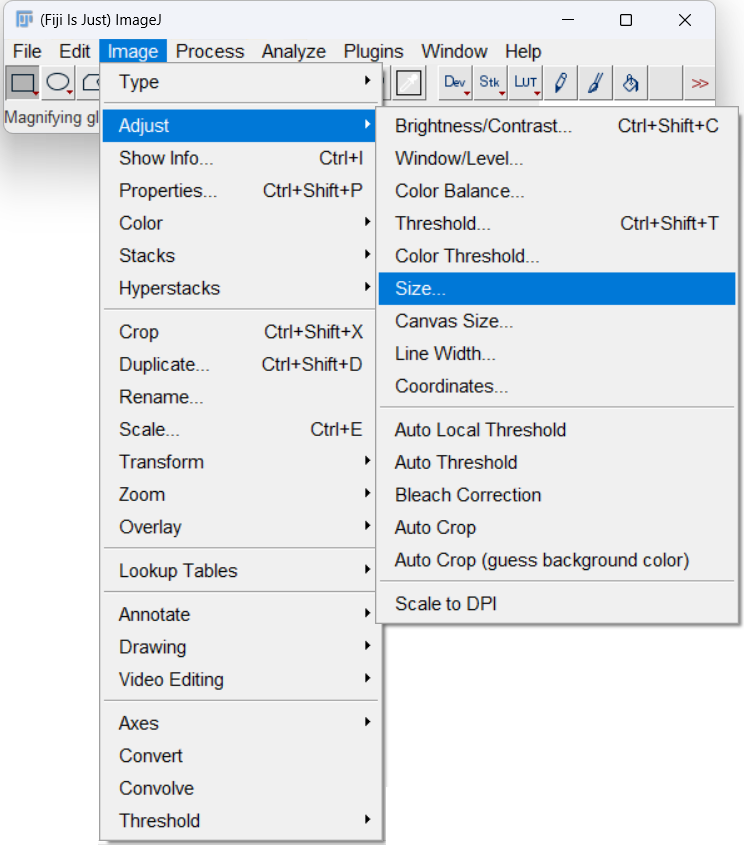Expand the Lookup Tables submenu
This screenshot has width=744, height=845.
240,571
